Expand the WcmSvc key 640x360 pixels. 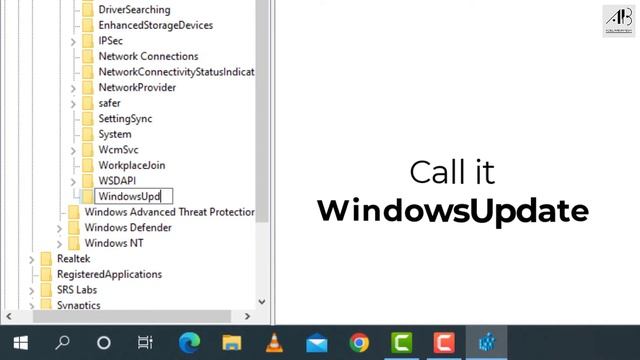73,151
